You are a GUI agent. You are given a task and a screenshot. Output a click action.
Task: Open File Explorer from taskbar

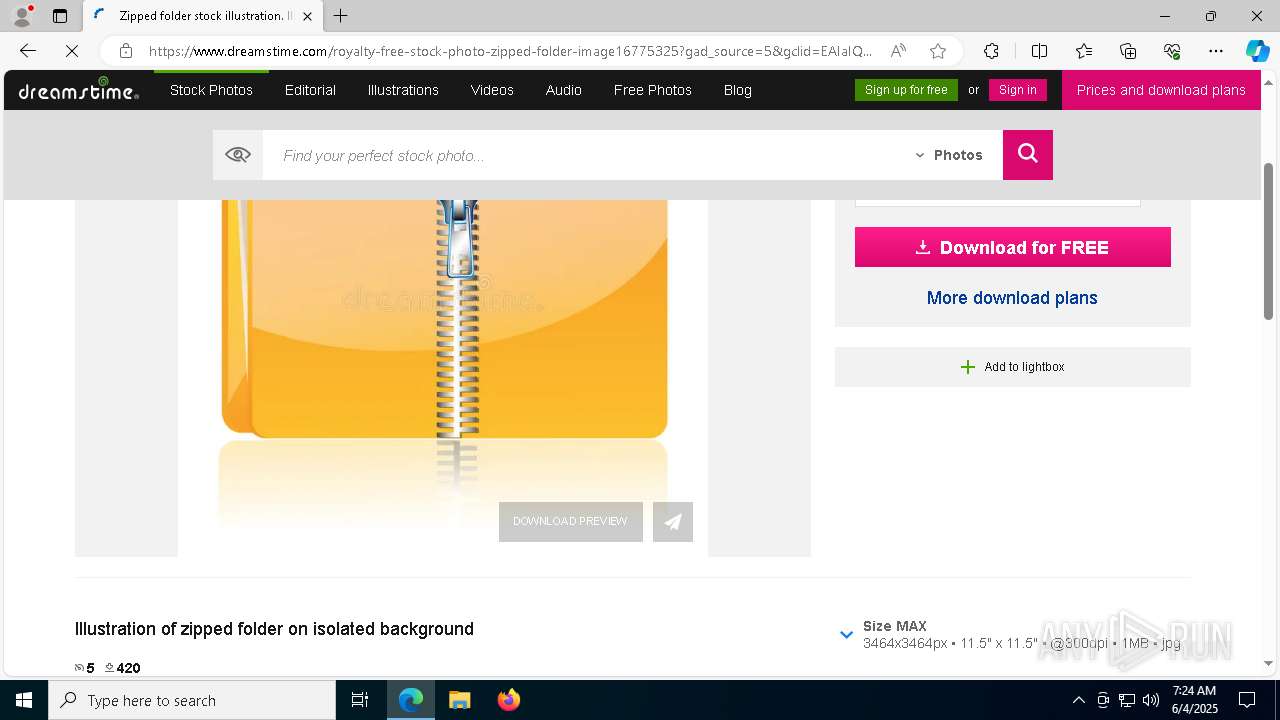coord(460,700)
